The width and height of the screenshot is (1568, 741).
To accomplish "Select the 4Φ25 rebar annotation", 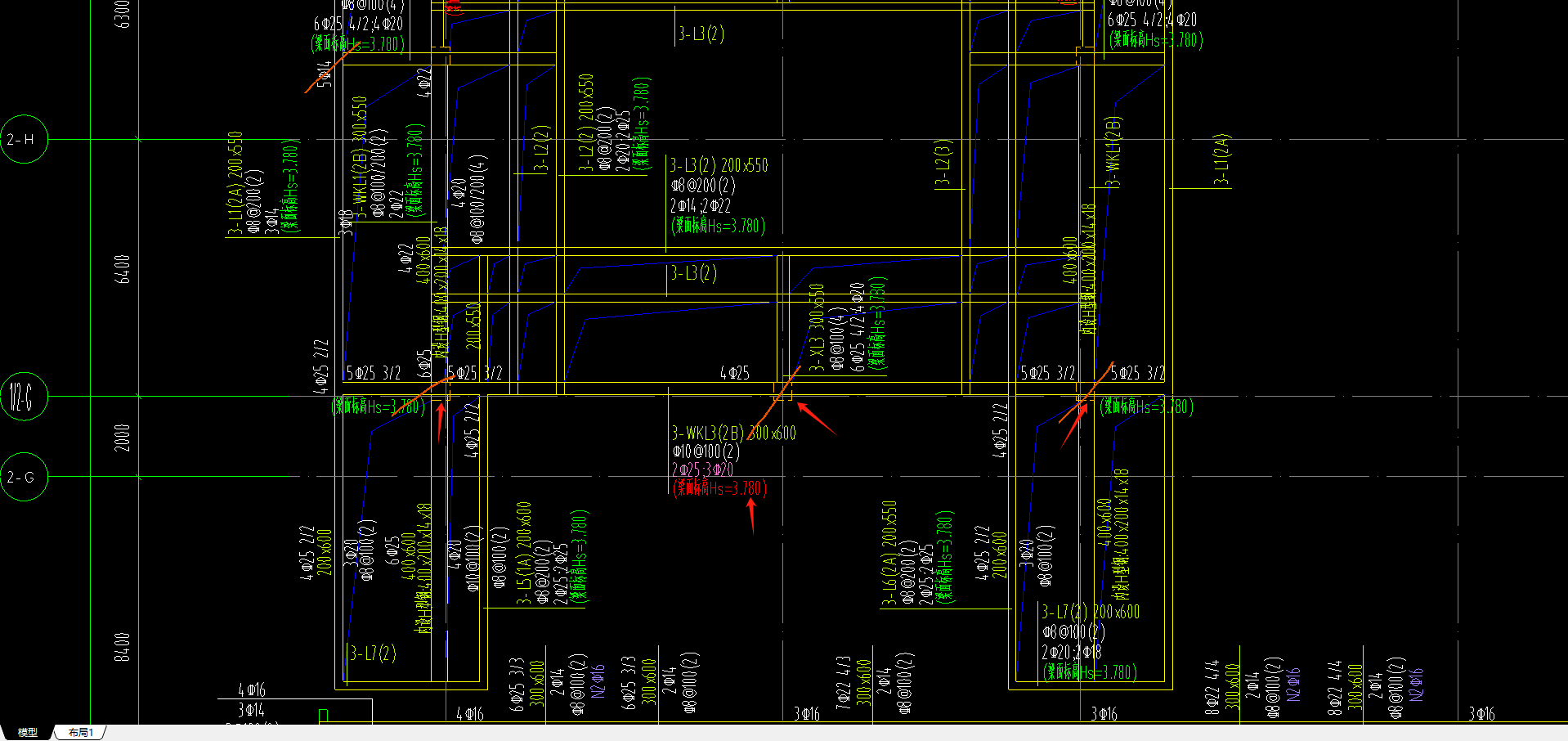I will pos(735,373).
